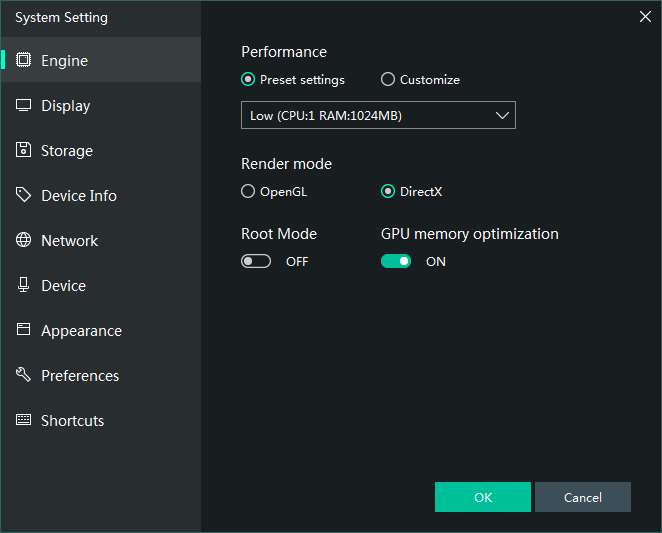Enable the Root Mode toggle switch
The width and height of the screenshot is (662, 533).
pyautogui.click(x=256, y=261)
